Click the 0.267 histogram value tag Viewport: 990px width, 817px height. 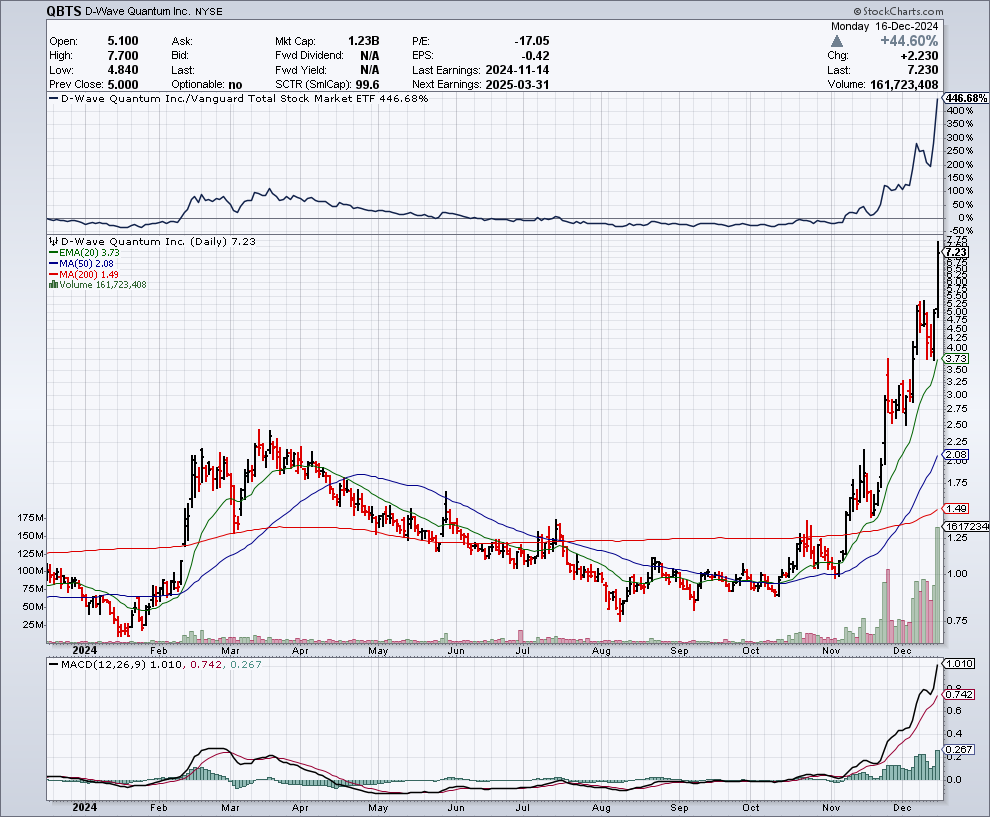960,749
